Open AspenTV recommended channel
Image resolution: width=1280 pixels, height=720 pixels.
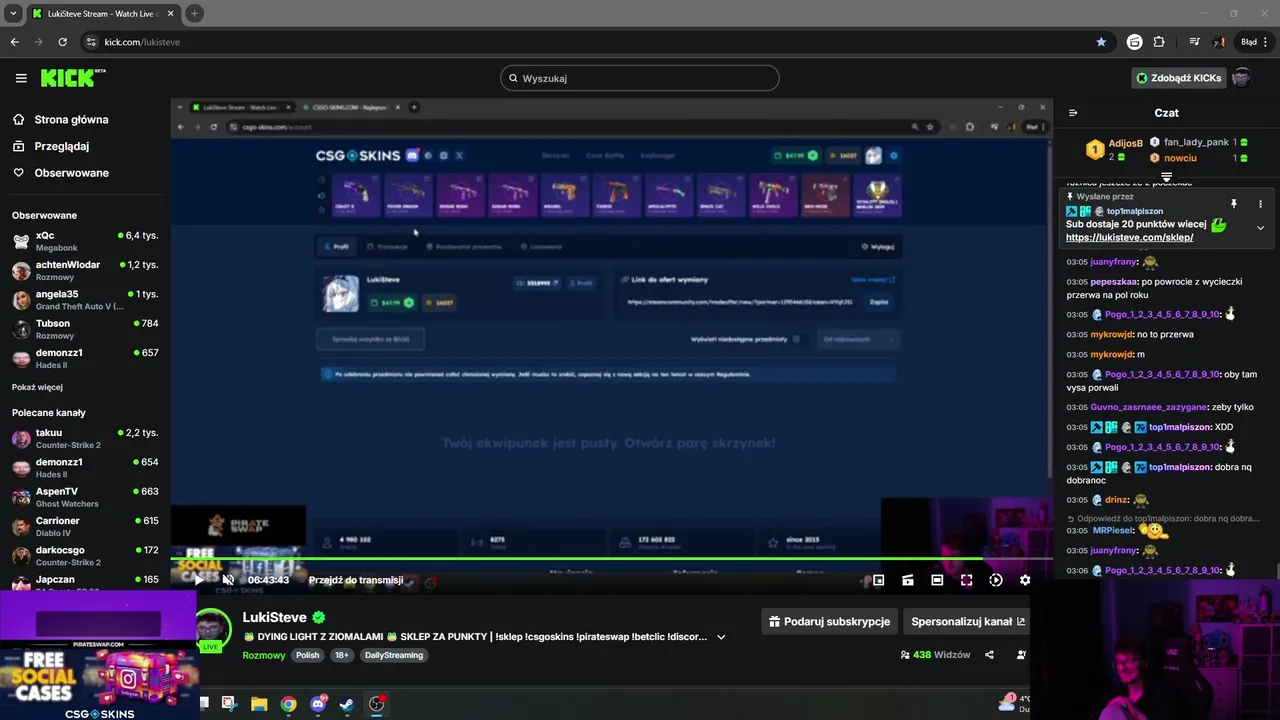click(85, 497)
